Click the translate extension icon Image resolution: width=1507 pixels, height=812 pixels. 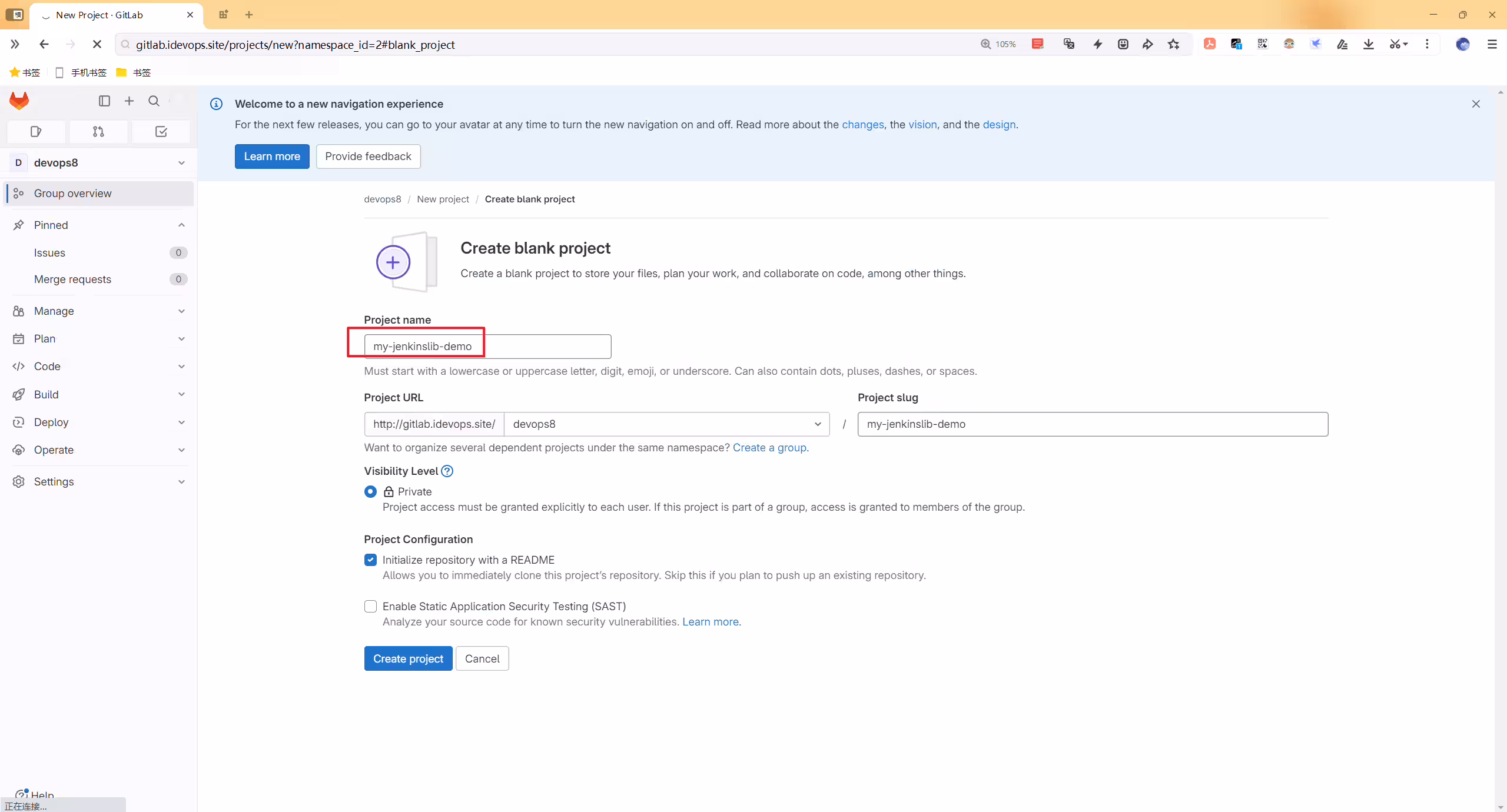[x=1069, y=44]
